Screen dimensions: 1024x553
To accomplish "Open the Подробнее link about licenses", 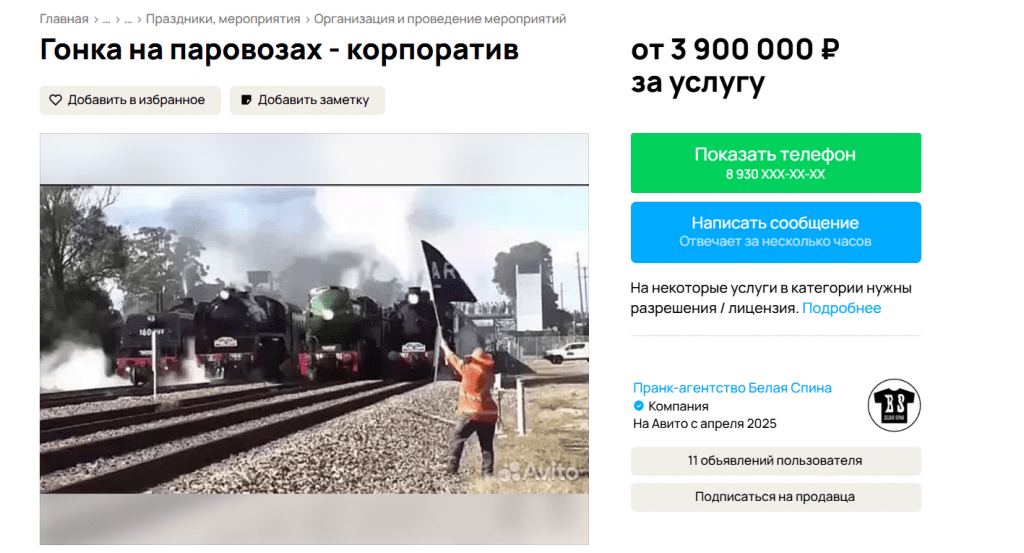I will point(841,308).
